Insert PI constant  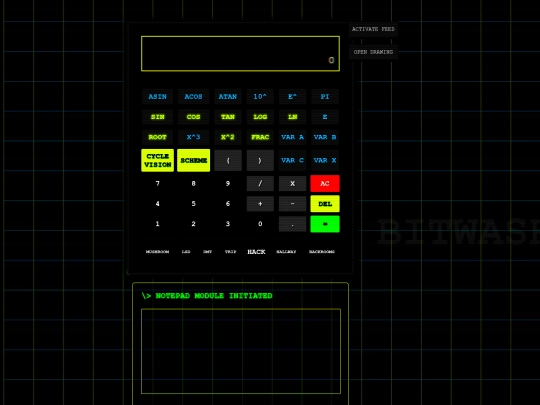(325, 97)
